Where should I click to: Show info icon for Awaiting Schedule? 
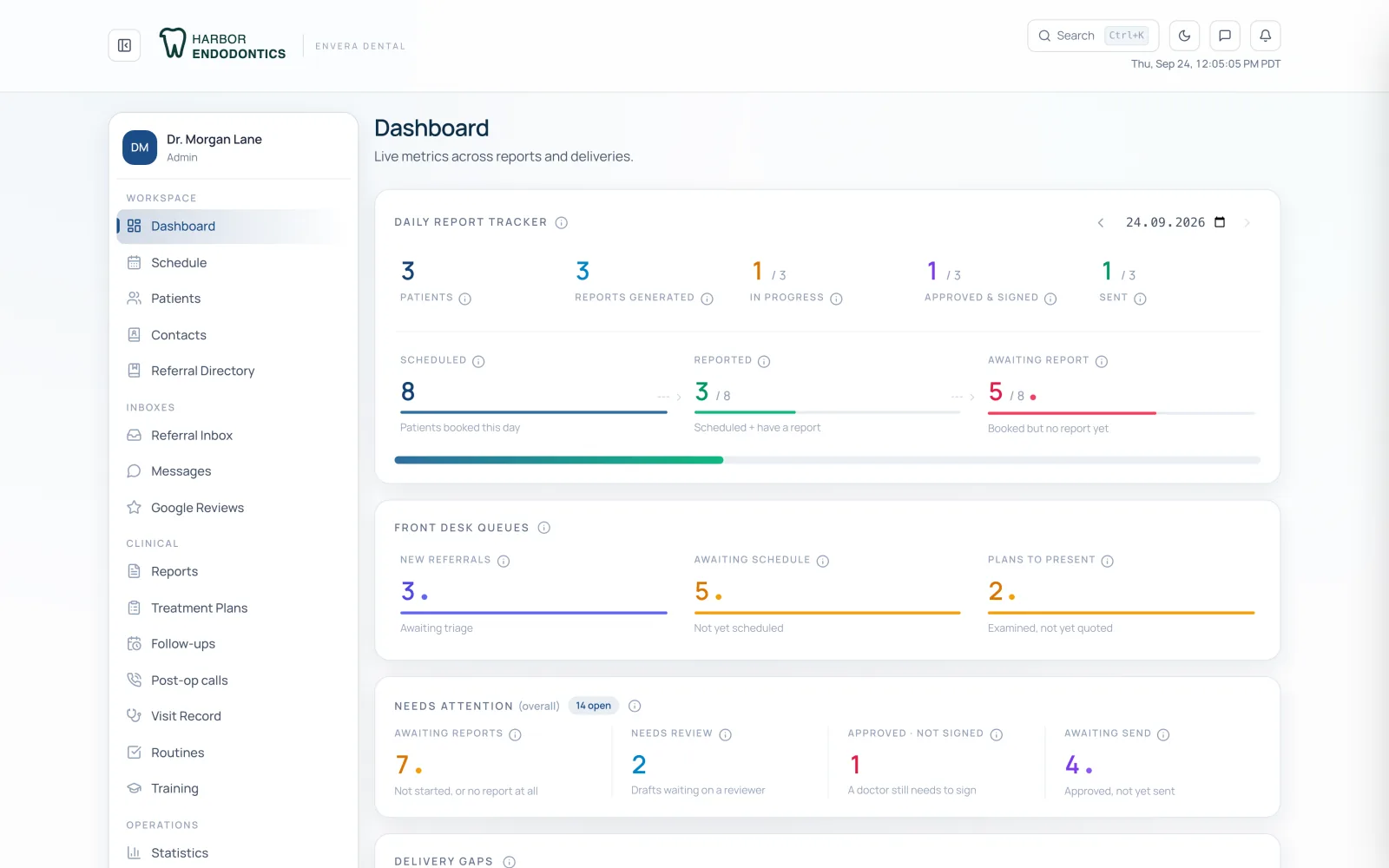823,561
